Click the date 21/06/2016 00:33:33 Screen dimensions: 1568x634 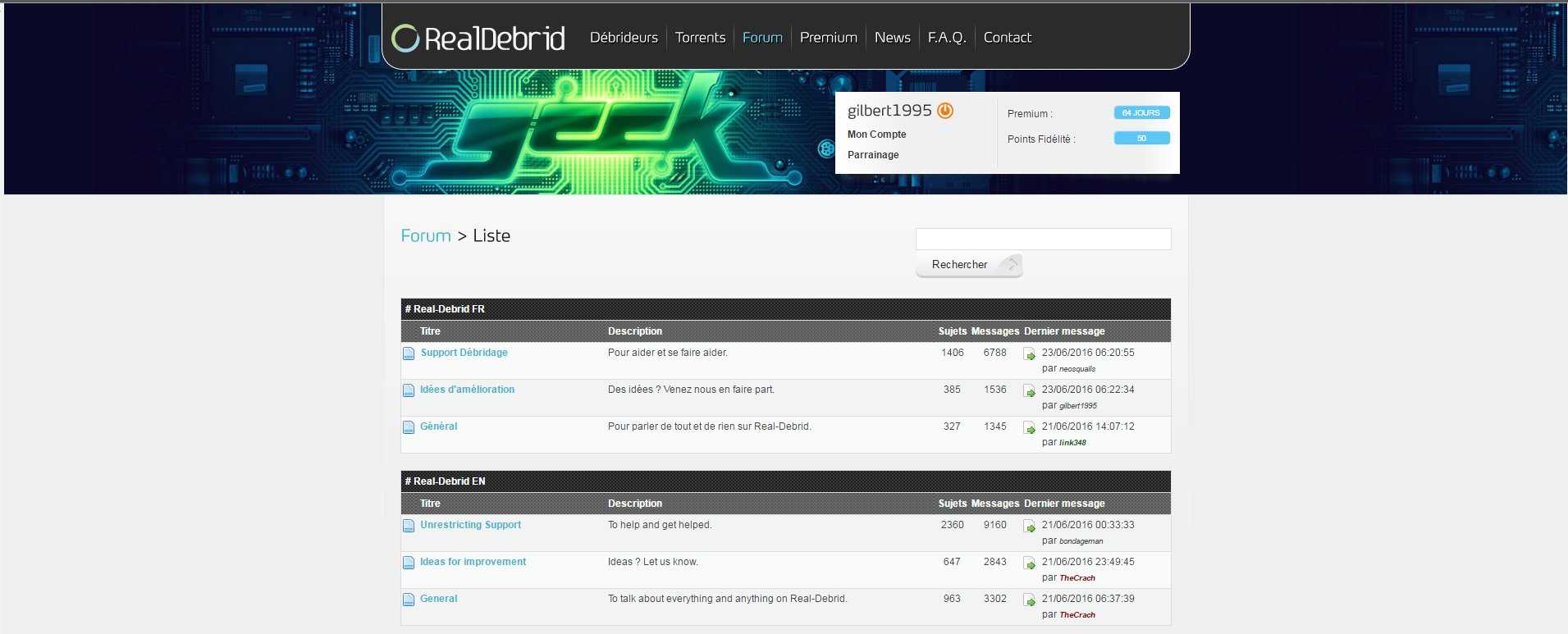1088,525
